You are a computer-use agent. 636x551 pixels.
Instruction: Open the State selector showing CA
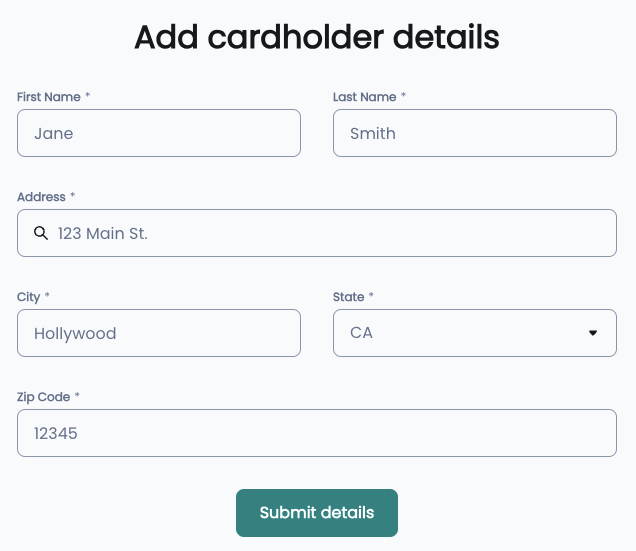460,333
